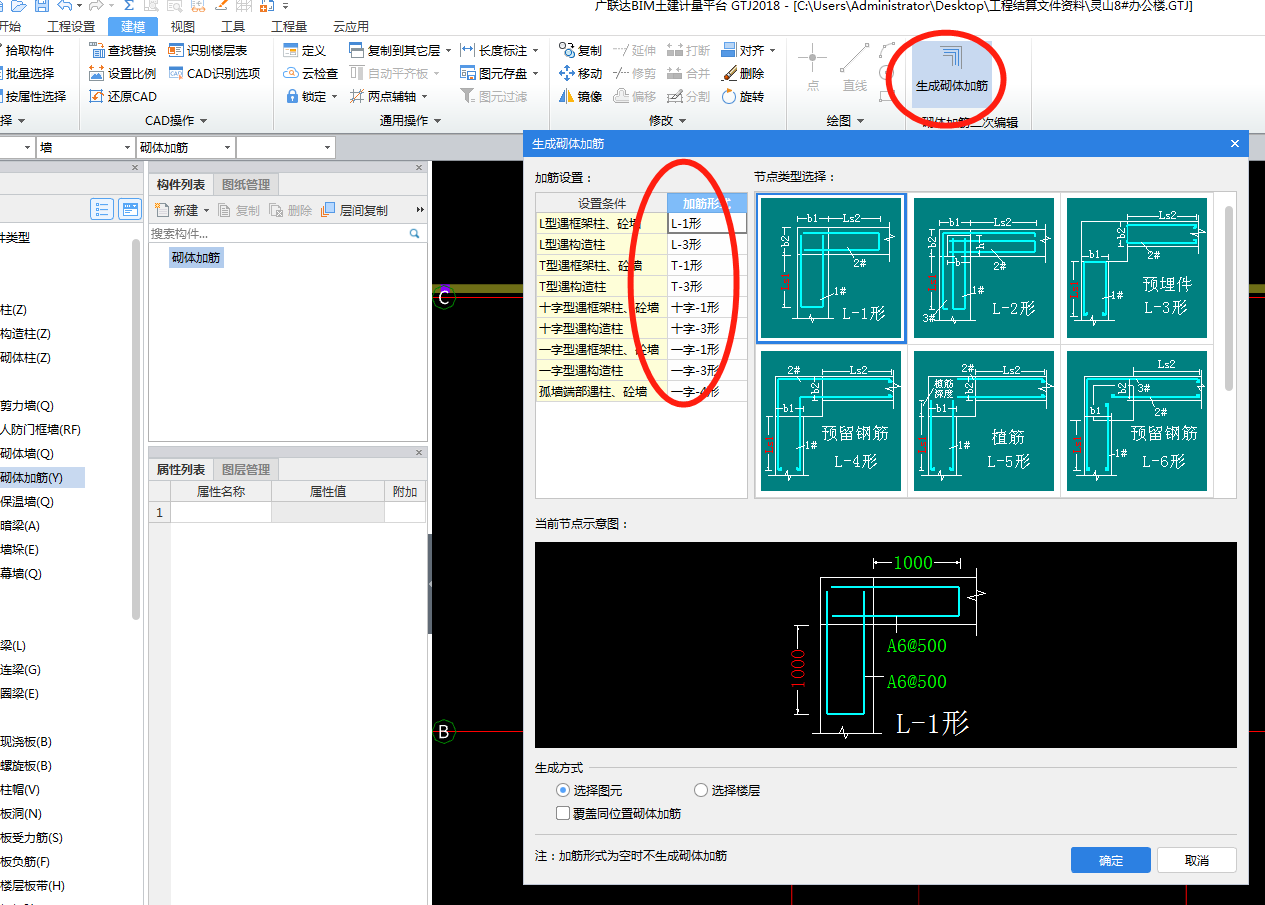Click 设置比例 set scale tool
This screenshot has height=905, width=1265.
[122, 73]
